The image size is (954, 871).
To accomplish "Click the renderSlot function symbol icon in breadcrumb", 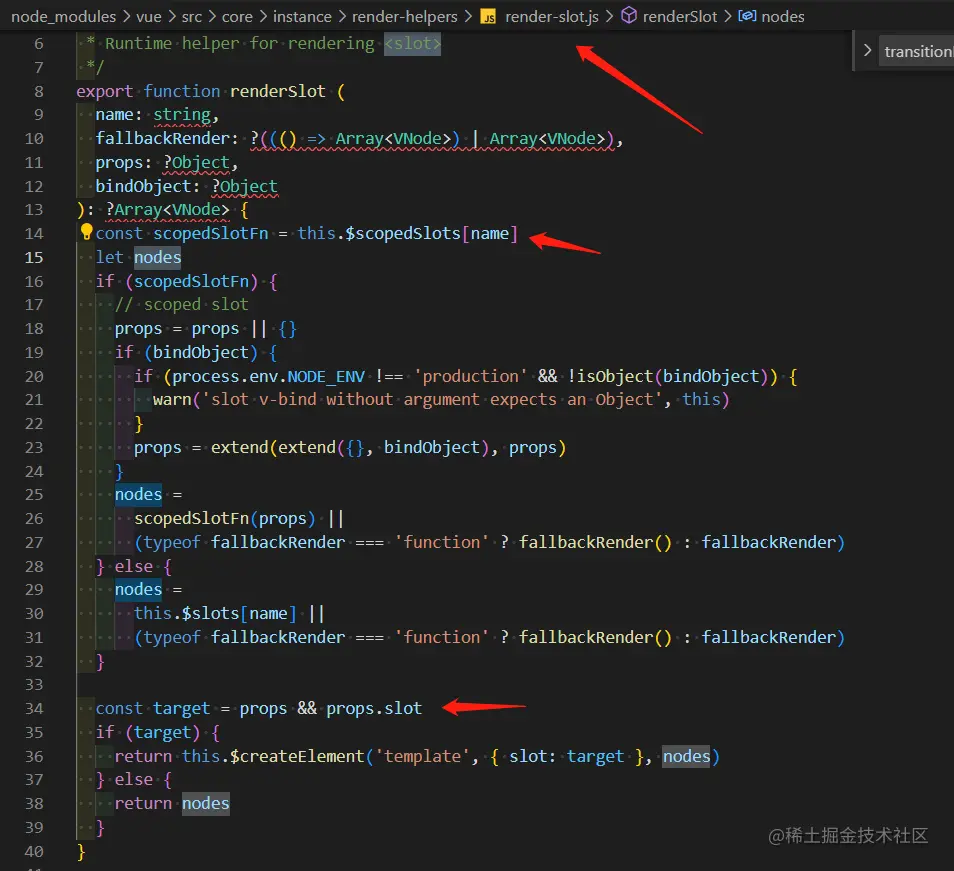I will pos(628,16).
